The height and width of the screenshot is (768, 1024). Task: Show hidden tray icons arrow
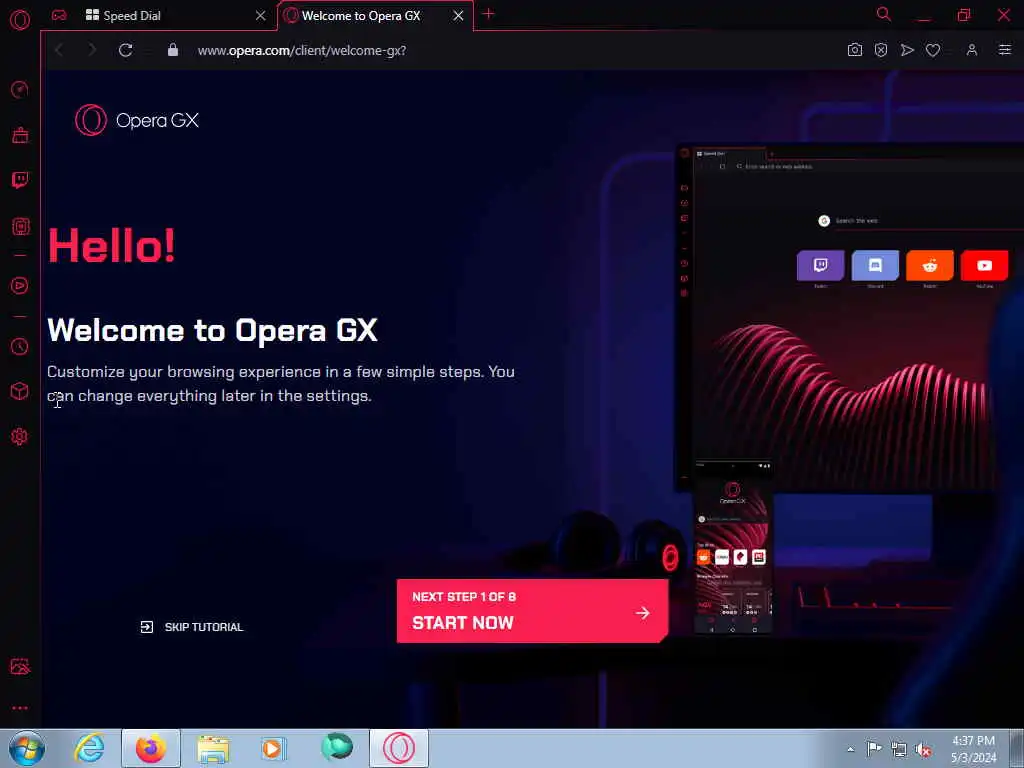[x=850, y=750]
